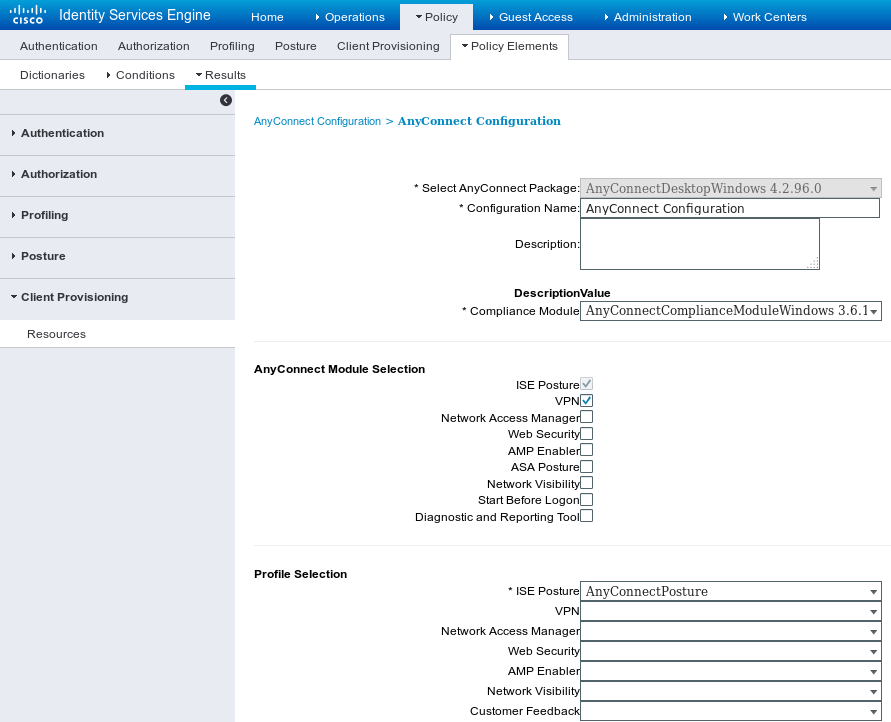Expand the Profiling sidebar section
Viewport: 891px width, 722px height.
[x=117, y=215]
